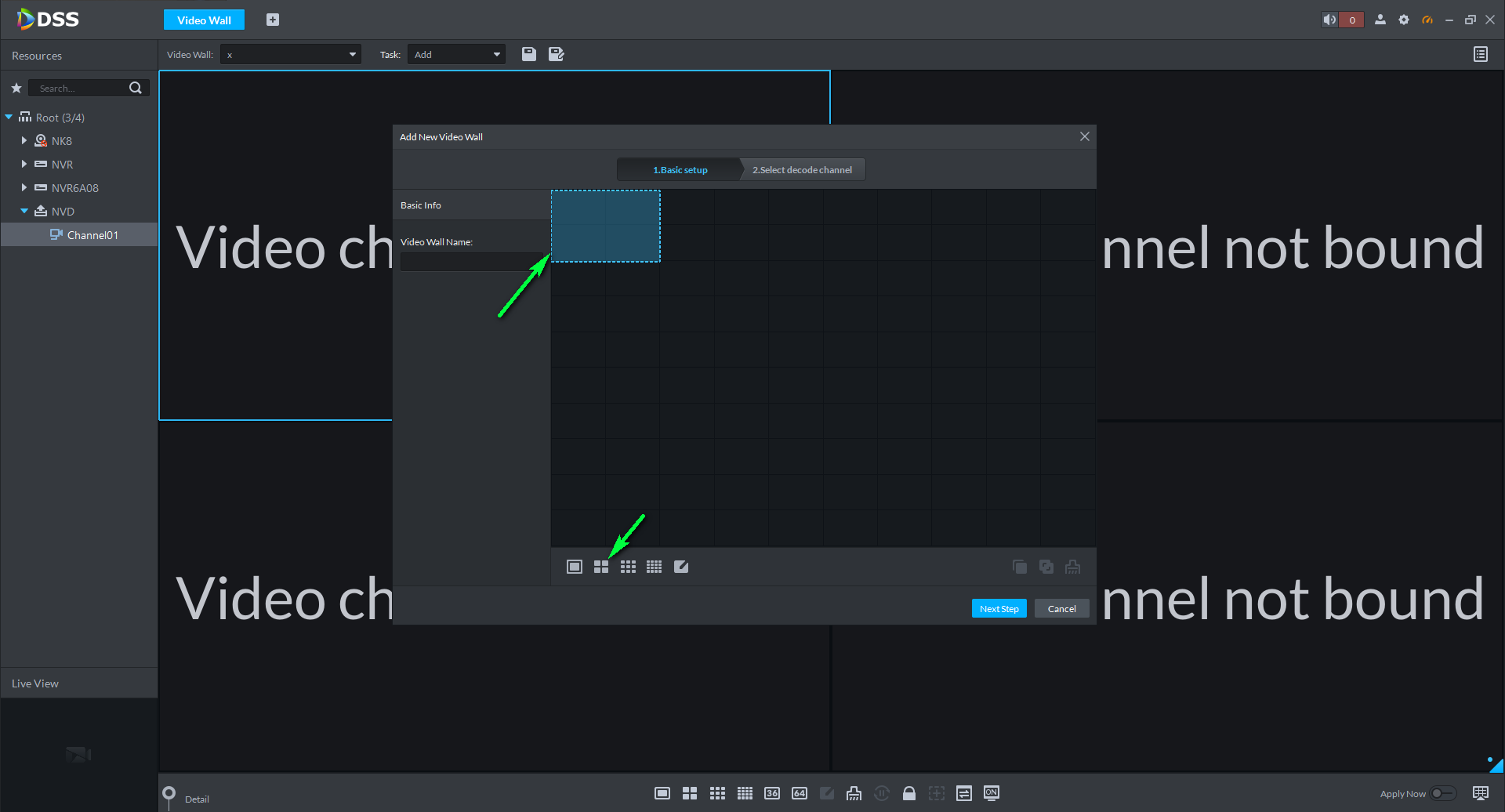1505x812 pixels.
Task: Expand the NVR6A08 tree node
Action: 24,187
